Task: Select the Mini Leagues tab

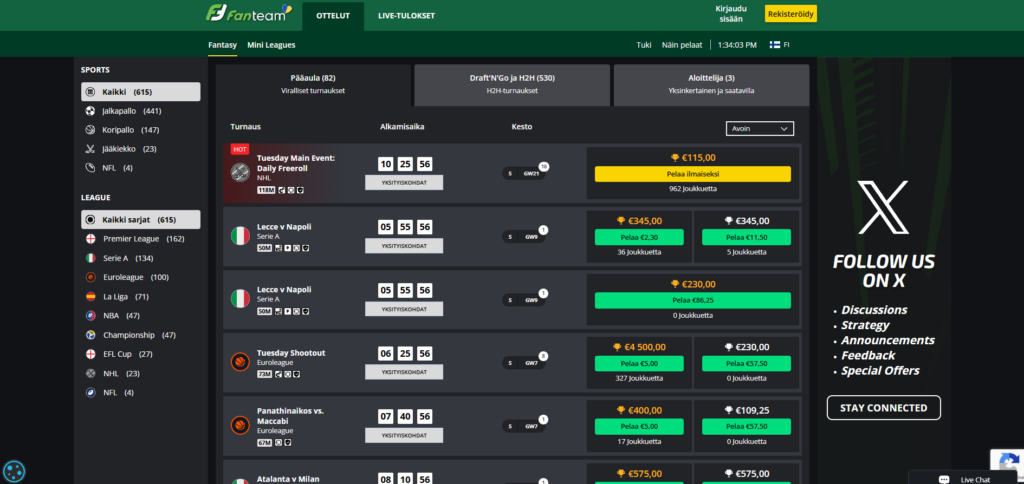Action: point(271,45)
